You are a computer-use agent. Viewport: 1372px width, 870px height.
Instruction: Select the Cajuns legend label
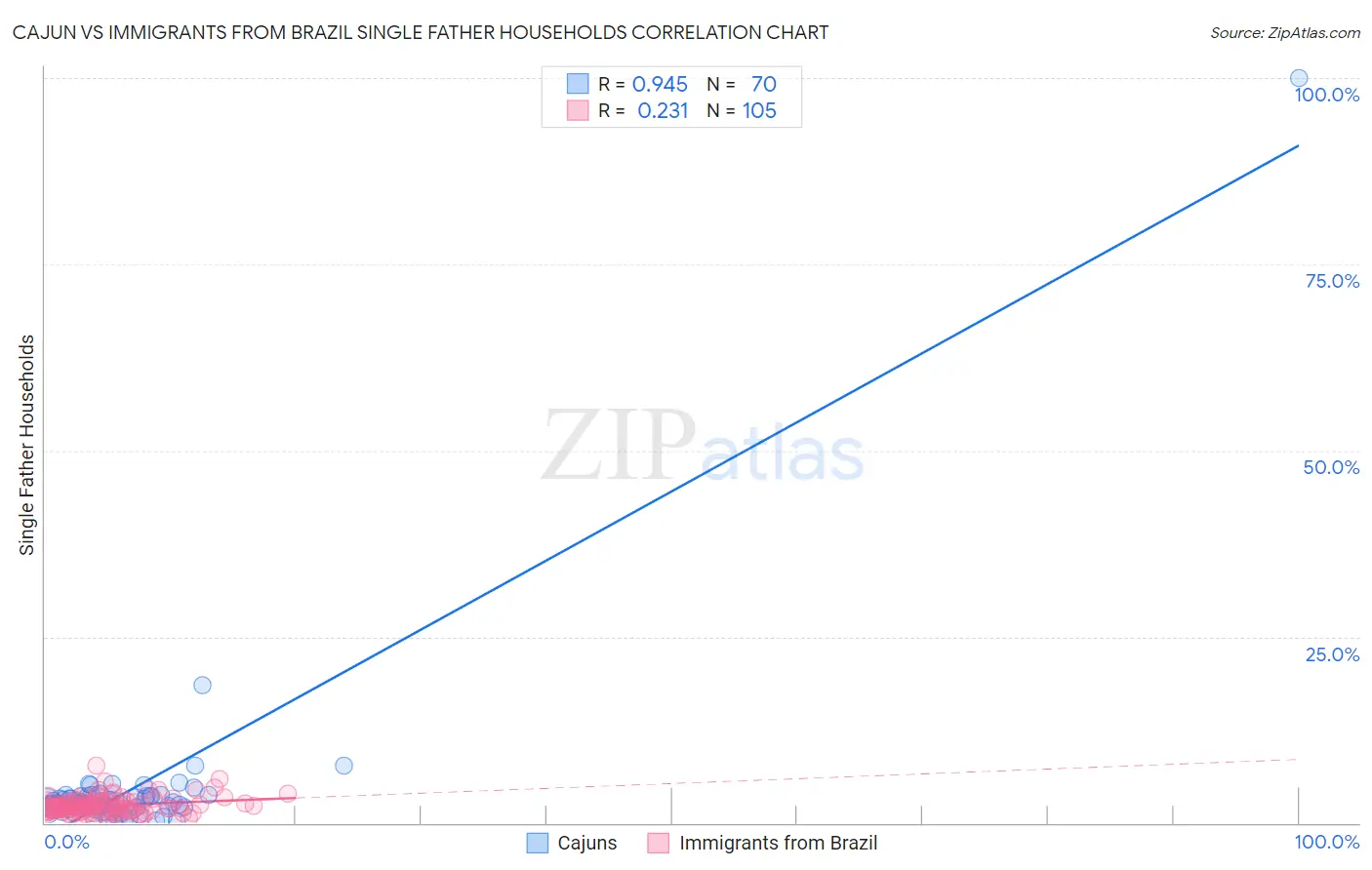(x=587, y=843)
